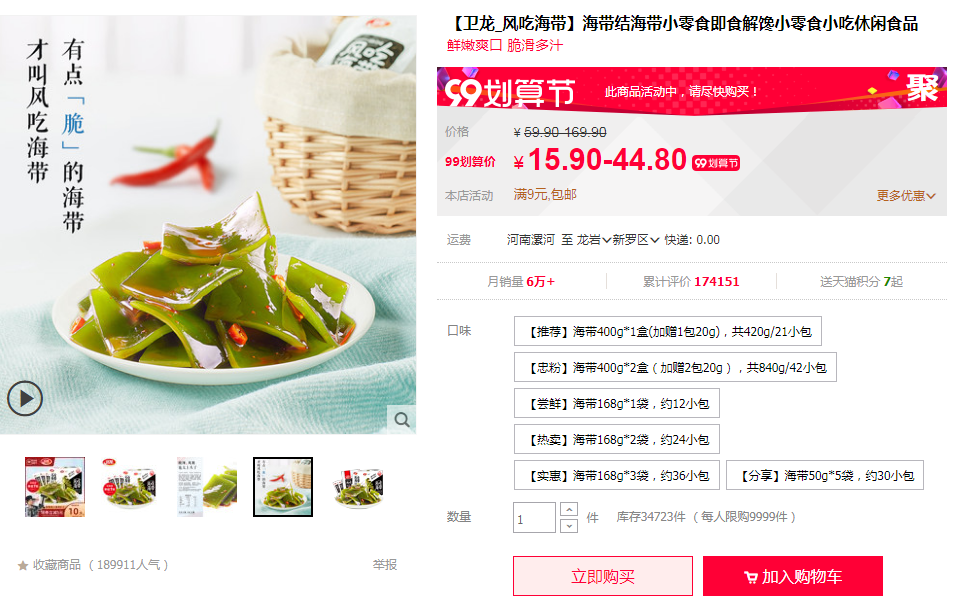Open 累计评价 174151 reviews
The width and height of the screenshot is (953, 607).
(x=691, y=281)
